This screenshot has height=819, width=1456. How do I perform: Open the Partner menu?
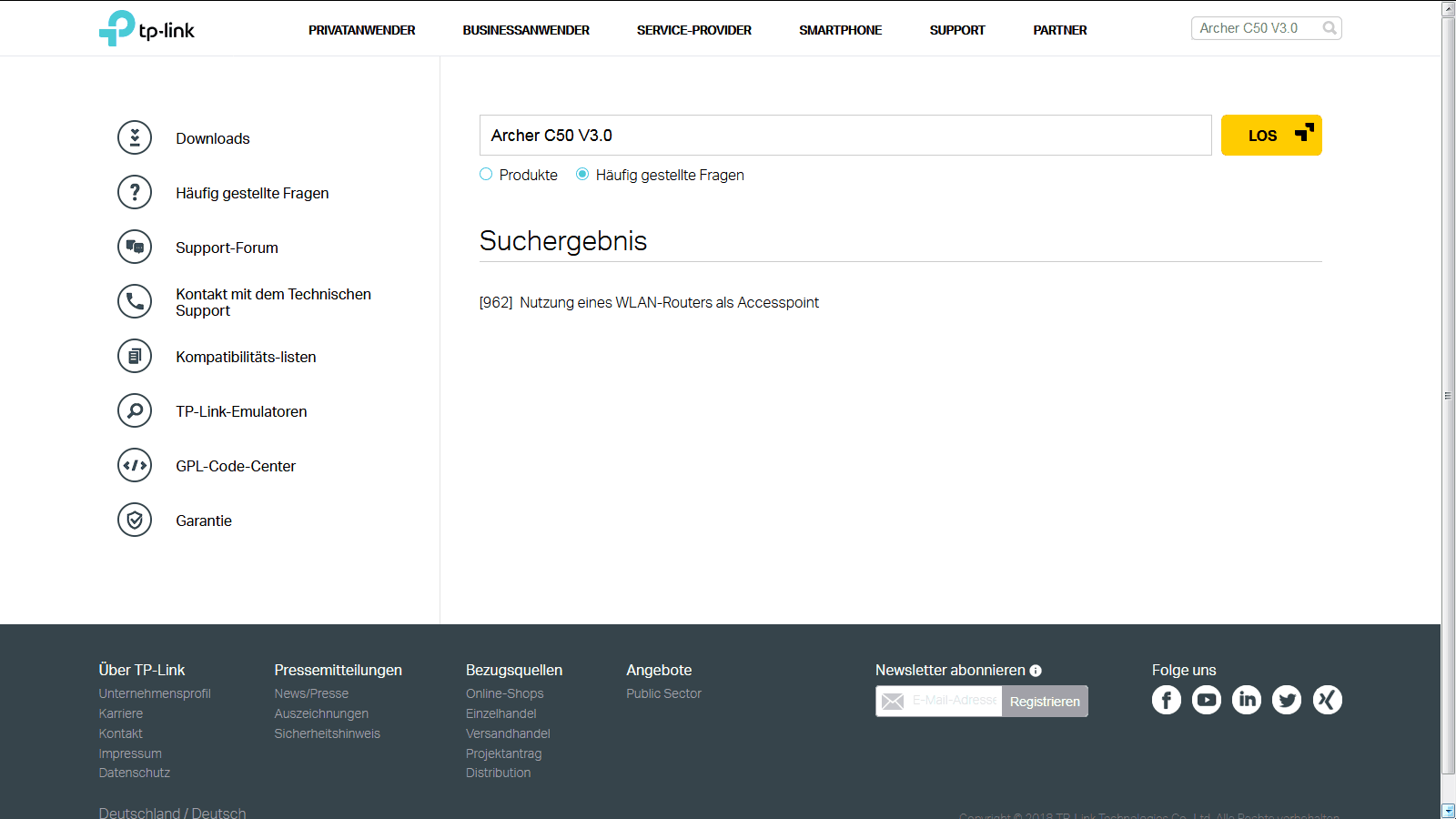pyautogui.click(x=1060, y=30)
